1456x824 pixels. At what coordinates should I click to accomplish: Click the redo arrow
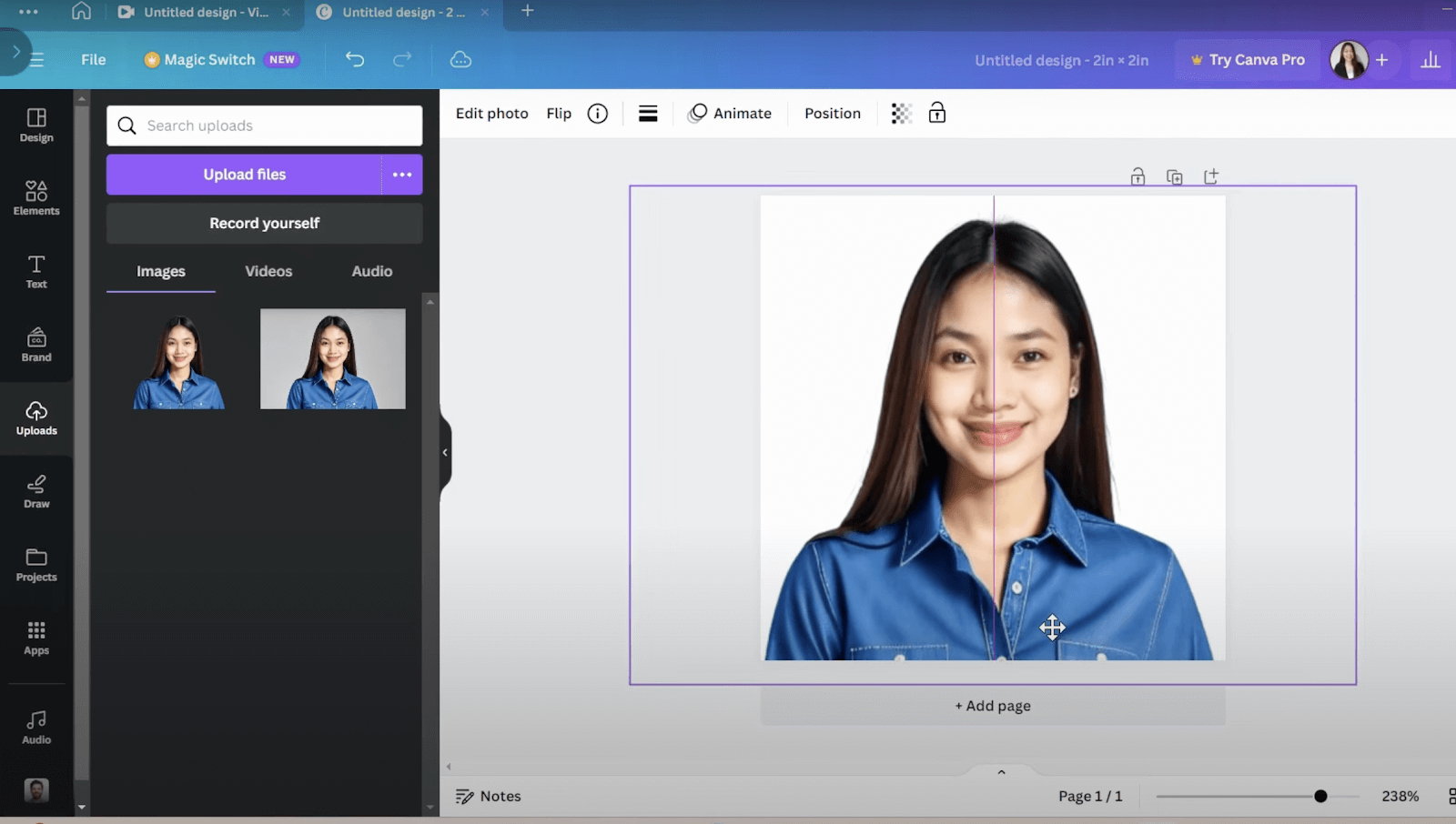[402, 59]
